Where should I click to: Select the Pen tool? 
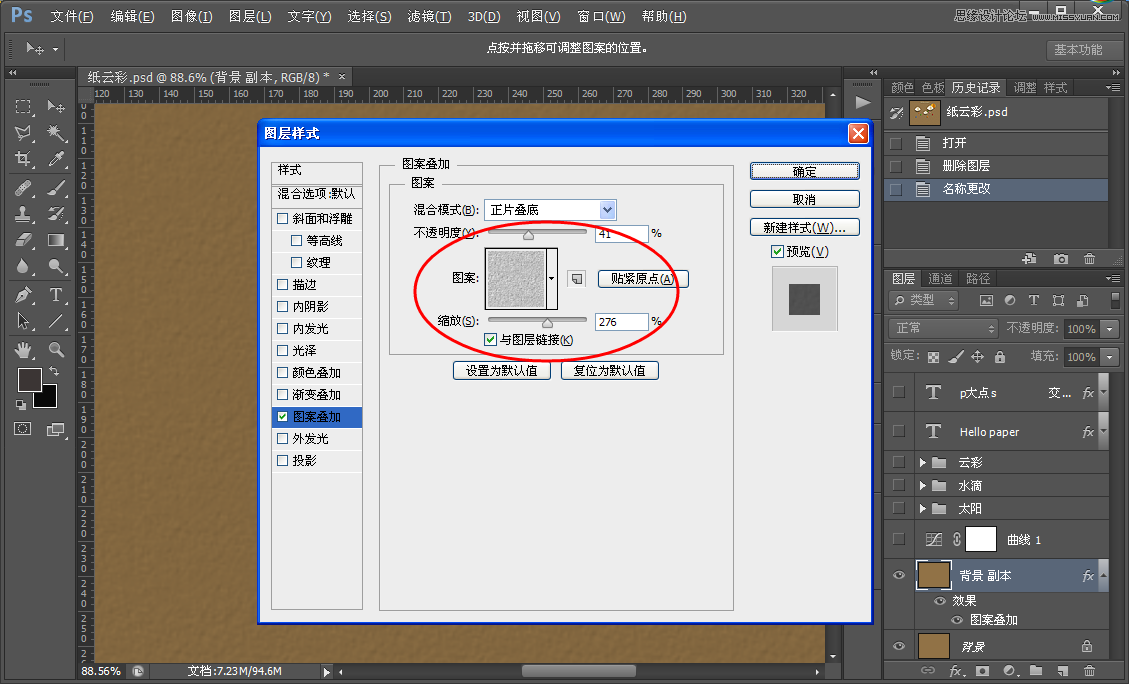point(23,295)
